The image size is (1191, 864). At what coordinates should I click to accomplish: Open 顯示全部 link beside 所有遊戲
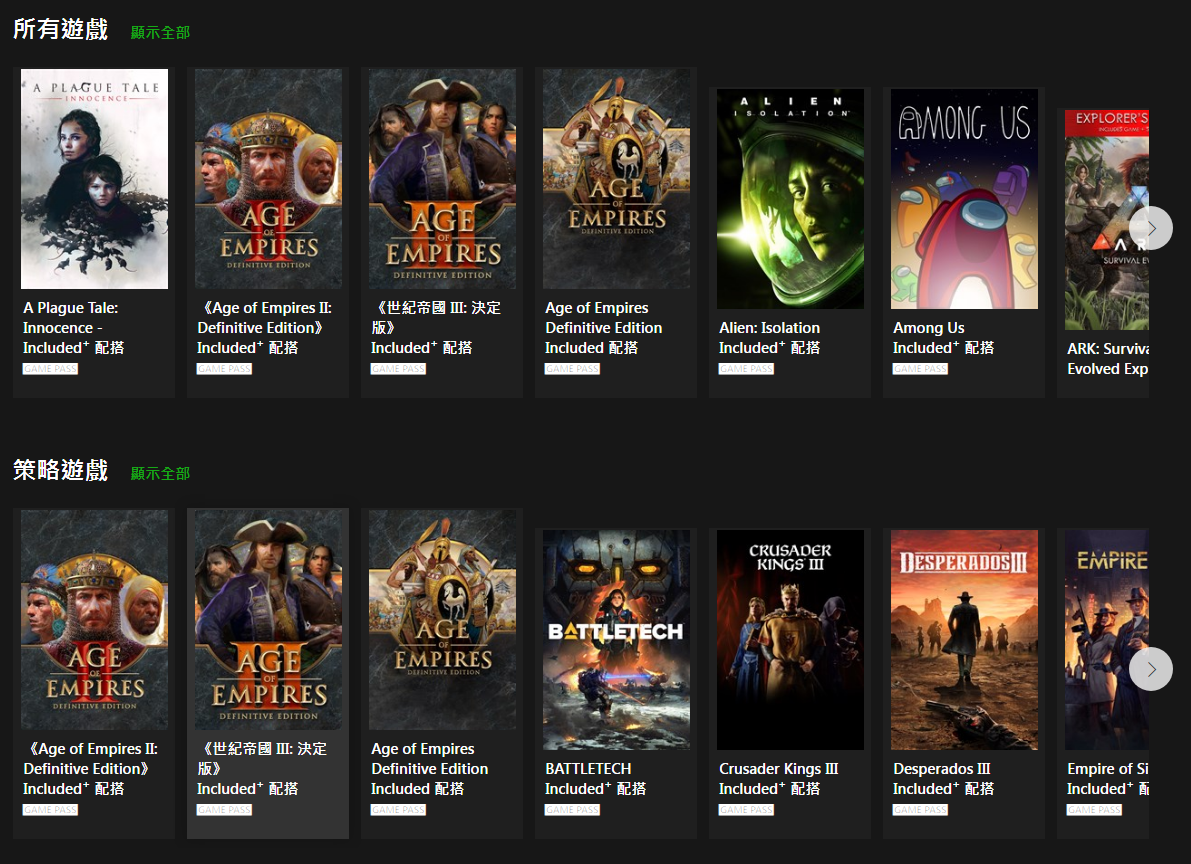tap(160, 32)
